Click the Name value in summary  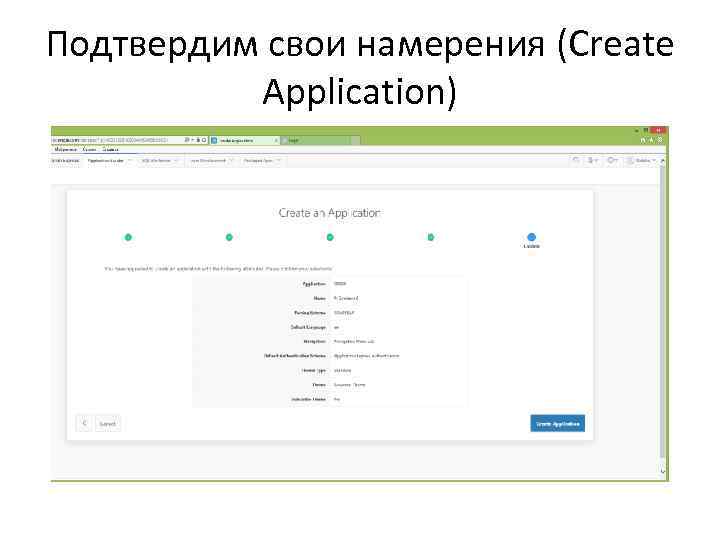point(346,298)
